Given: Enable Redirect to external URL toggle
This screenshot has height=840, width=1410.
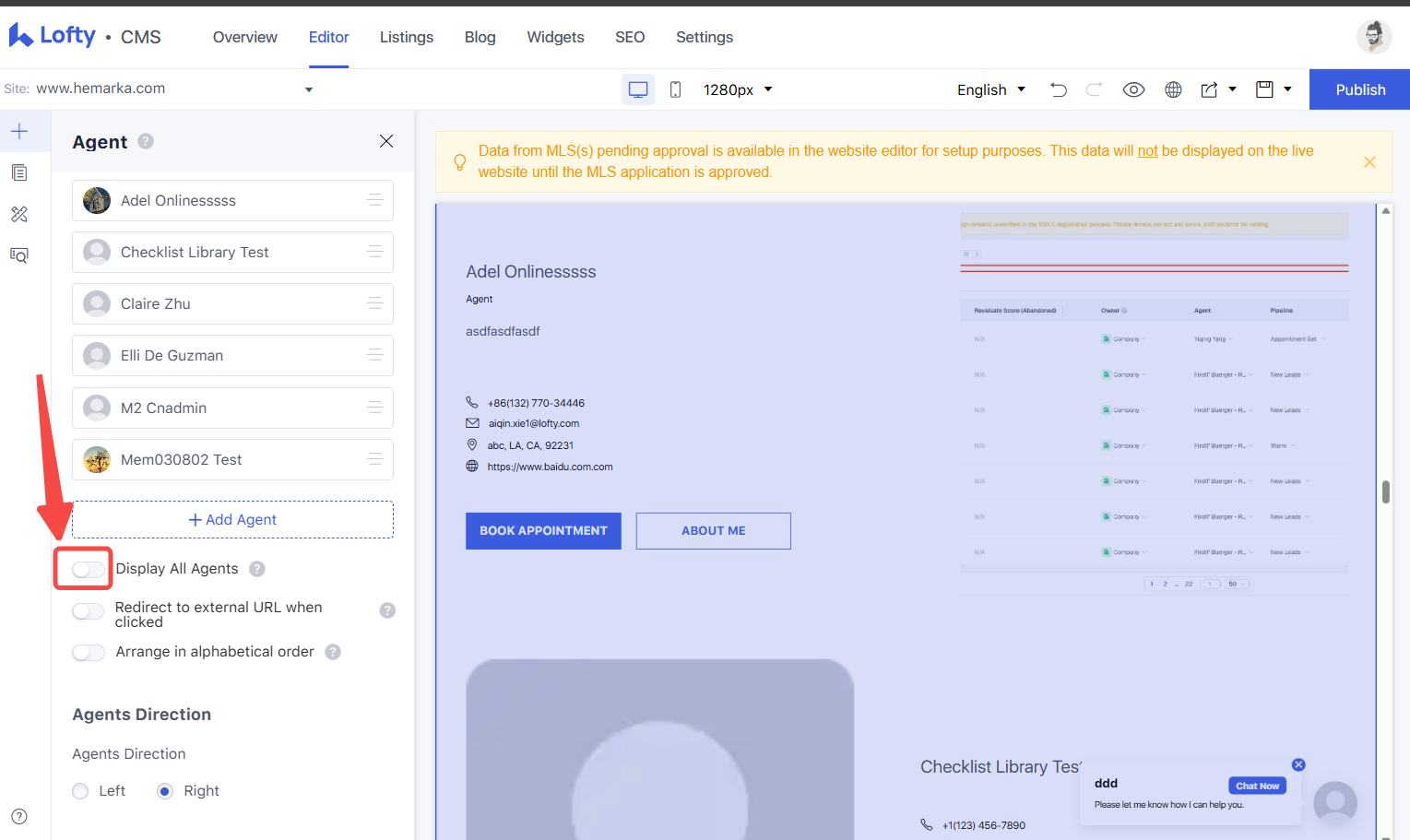Looking at the screenshot, I should pos(89,611).
